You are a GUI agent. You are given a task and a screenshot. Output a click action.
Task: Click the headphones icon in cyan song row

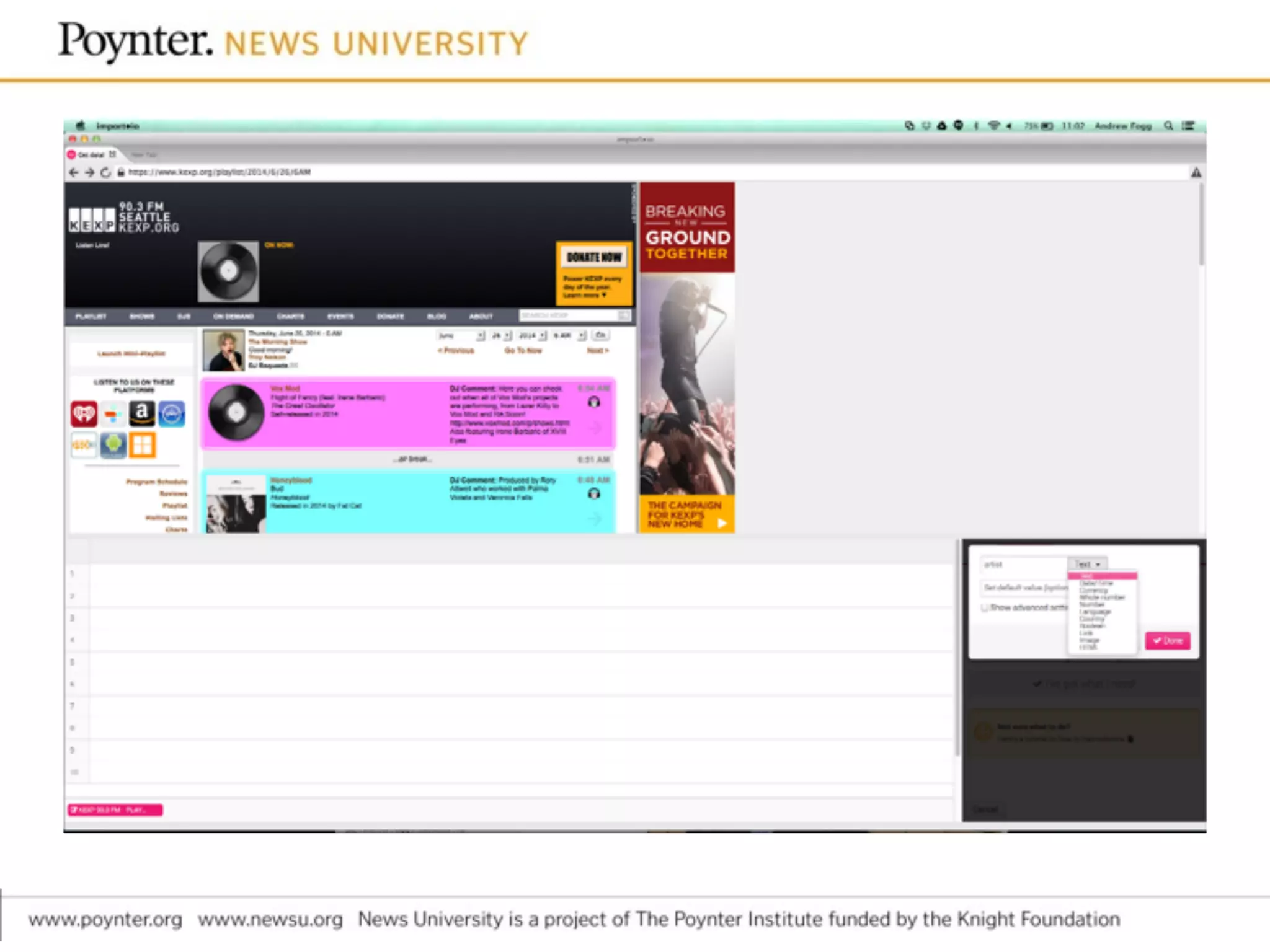coord(593,493)
